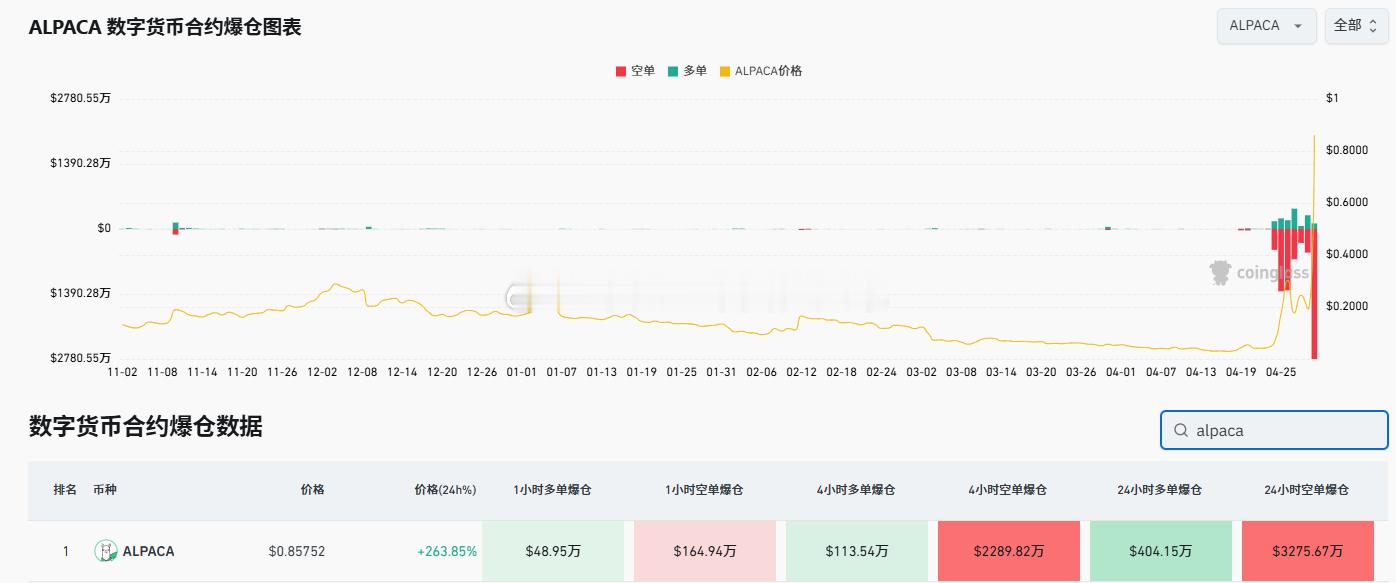1396x583 pixels.
Task: Click the $0.8000 price axis label
Action: (1346, 150)
